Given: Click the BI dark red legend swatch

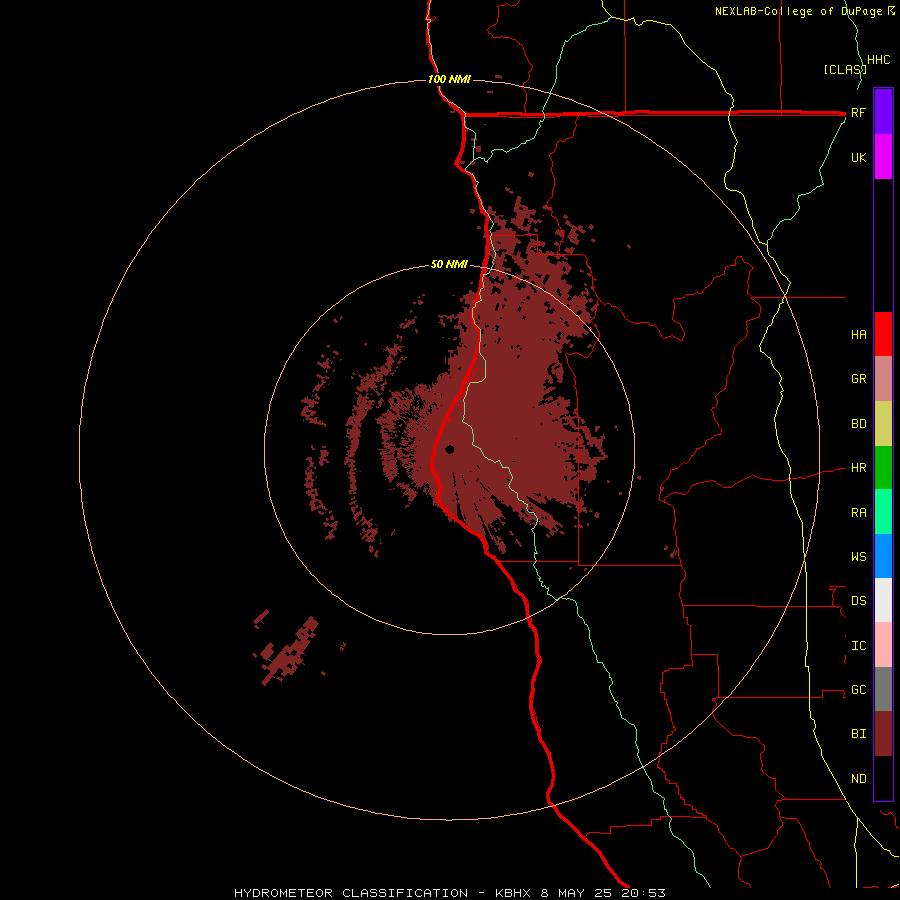Looking at the screenshot, I should pyautogui.click(x=883, y=734).
